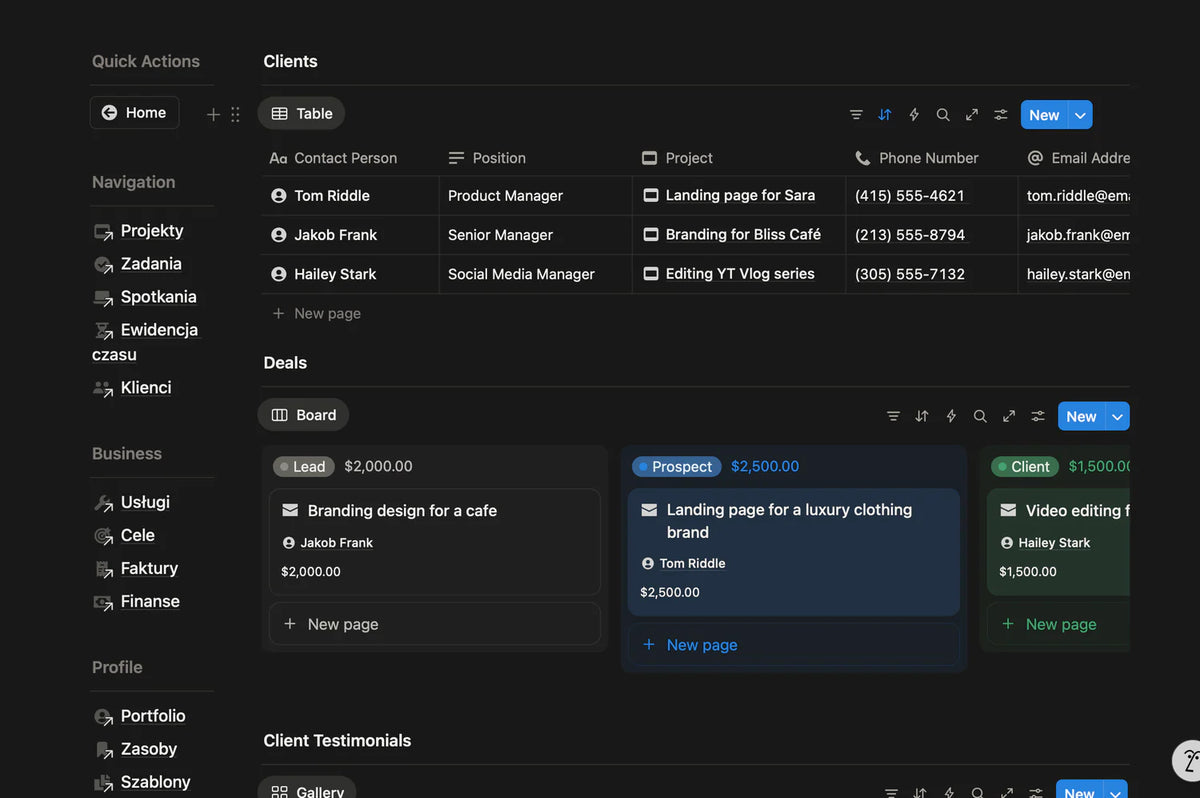Screen dimensions: 1200x798
Task: Open dropdown arrow beside Client Testimonials New button
Action: click(x=1115, y=791)
